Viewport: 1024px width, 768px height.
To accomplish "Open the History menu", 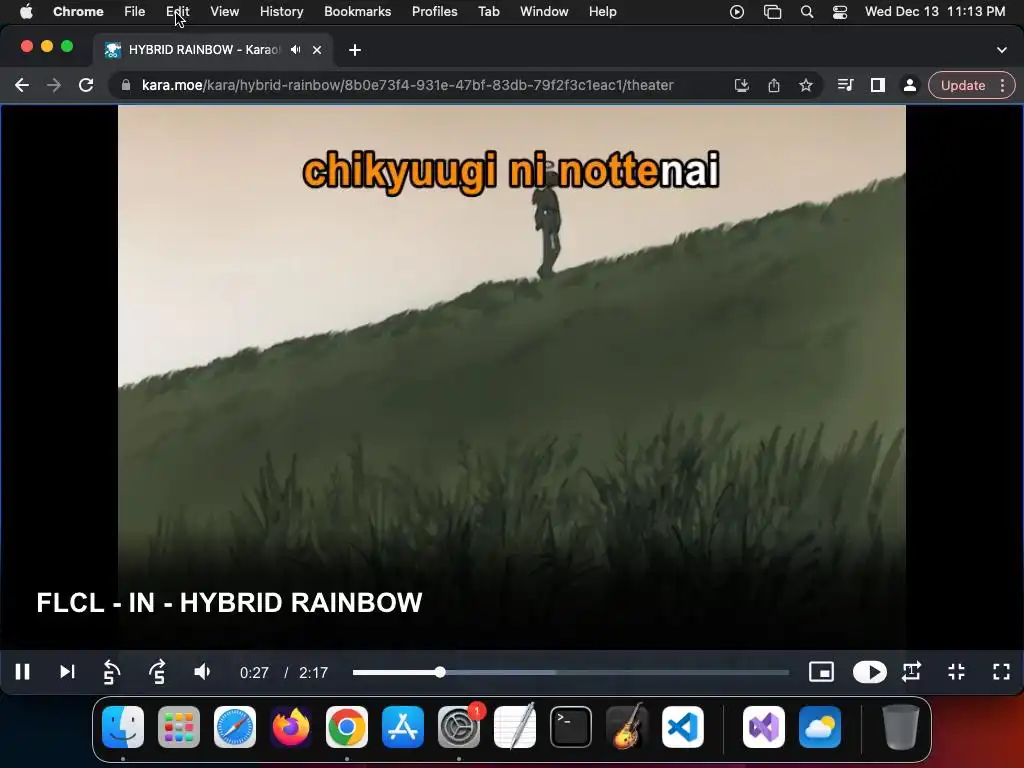I will coord(281,12).
